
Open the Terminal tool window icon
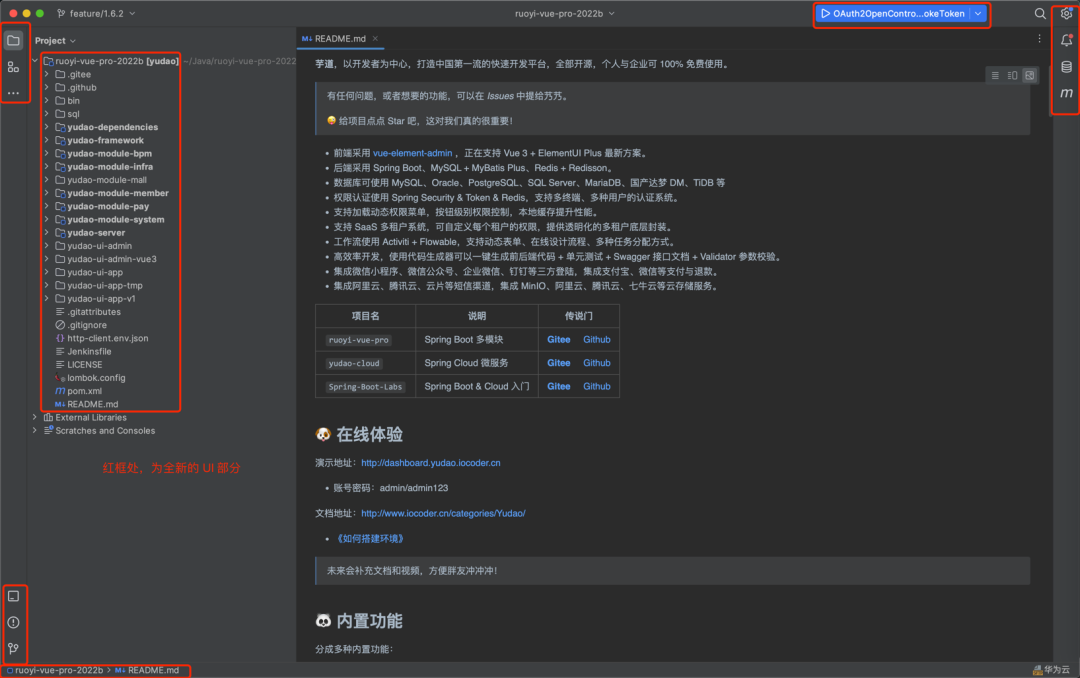13,596
